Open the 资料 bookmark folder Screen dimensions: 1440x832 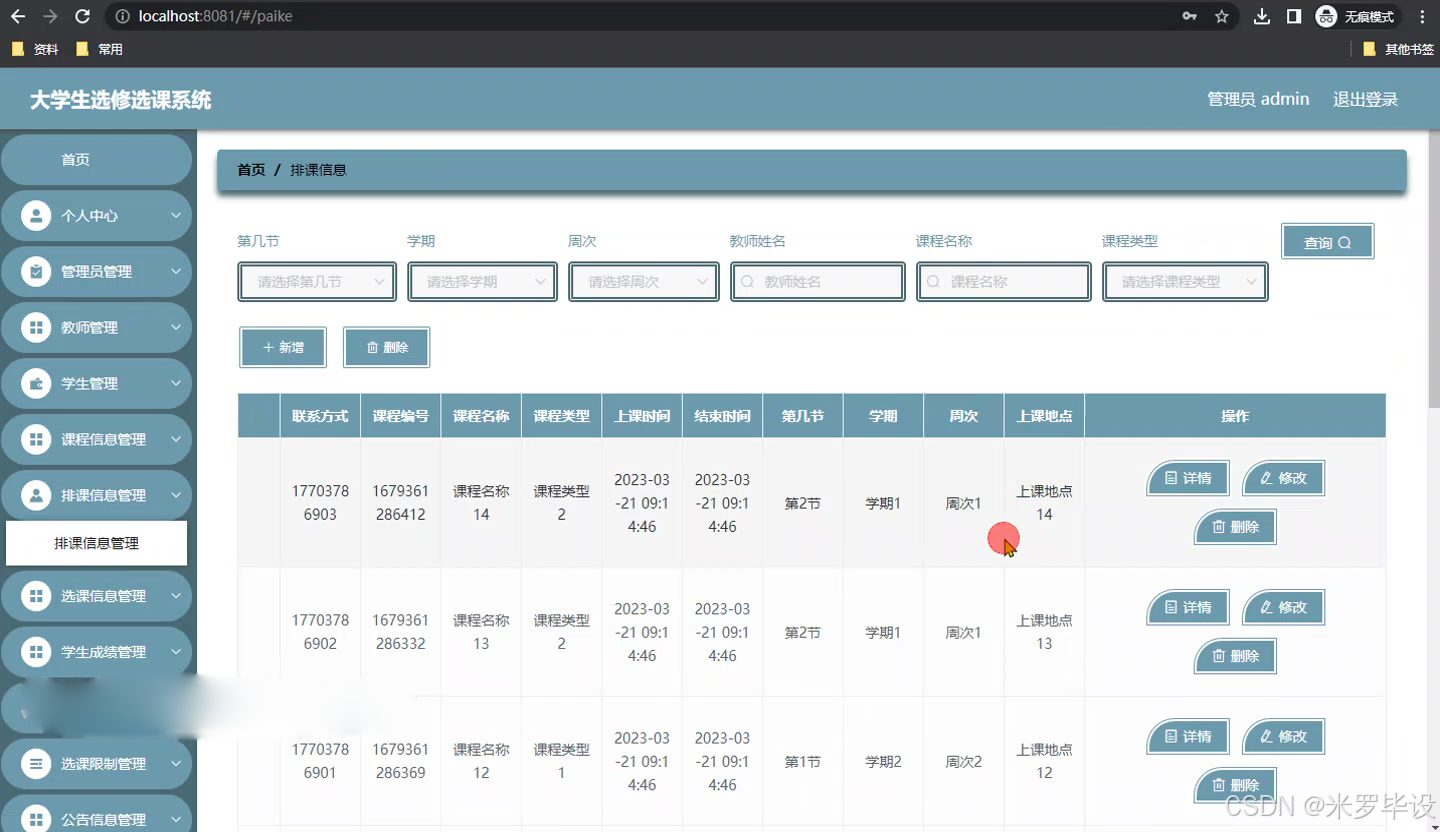click(x=35, y=49)
